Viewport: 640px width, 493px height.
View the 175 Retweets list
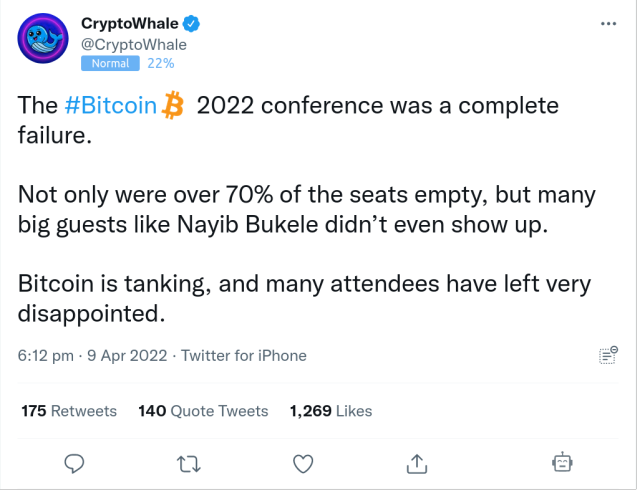pos(69,411)
